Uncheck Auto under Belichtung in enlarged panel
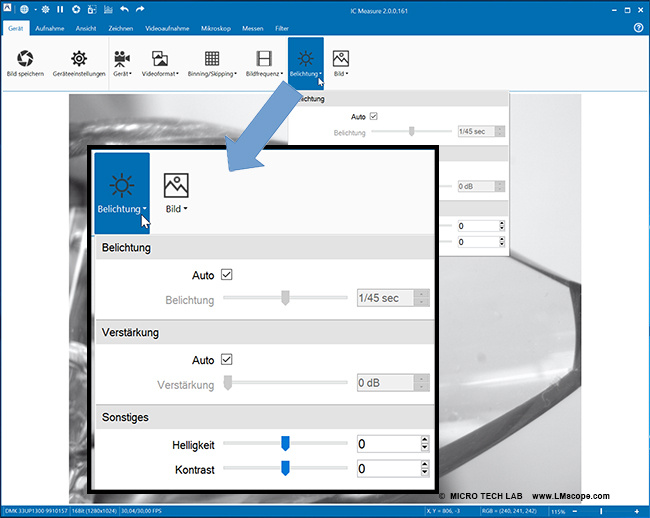Screen dimensions: 650x518 (227, 275)
